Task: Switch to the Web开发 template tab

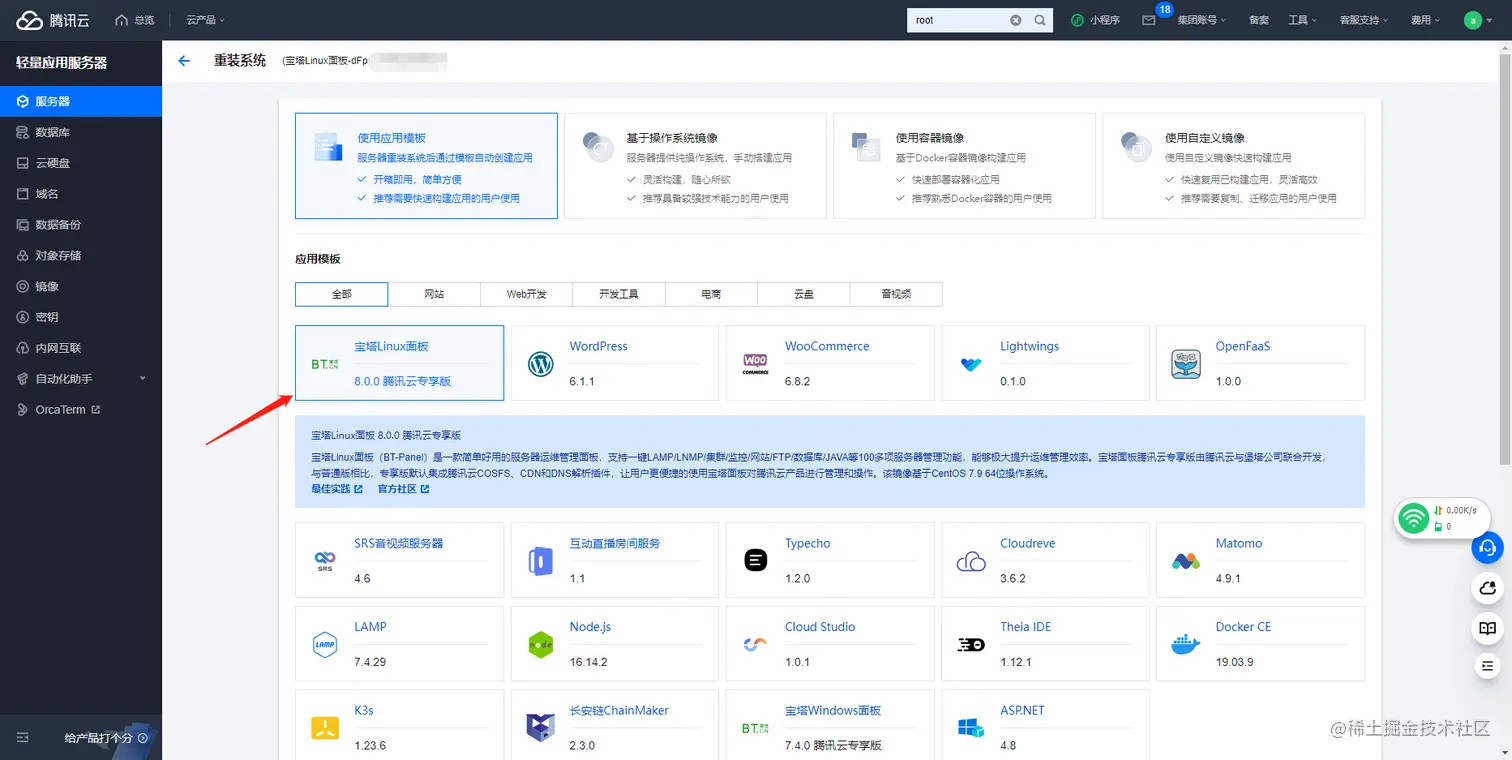Action: coord(527,294)
